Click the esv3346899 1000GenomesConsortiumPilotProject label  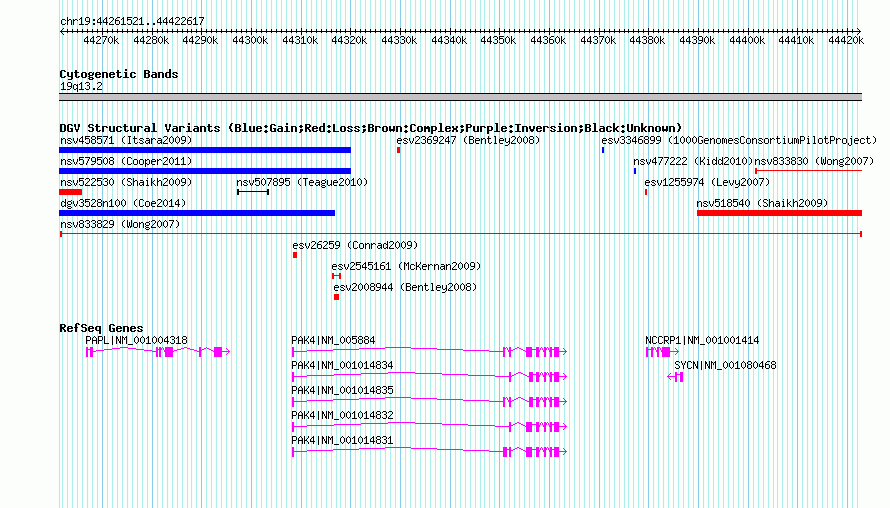pos(739,140)
